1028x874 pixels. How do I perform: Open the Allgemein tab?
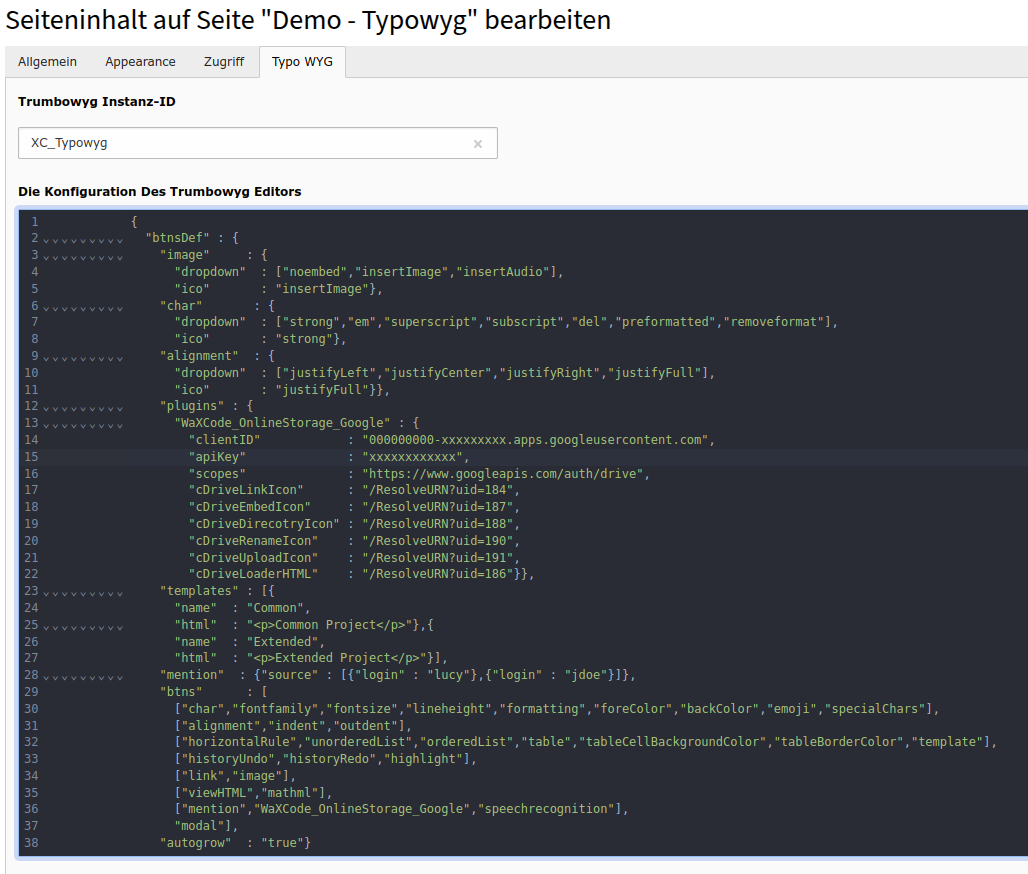[47, 62]
